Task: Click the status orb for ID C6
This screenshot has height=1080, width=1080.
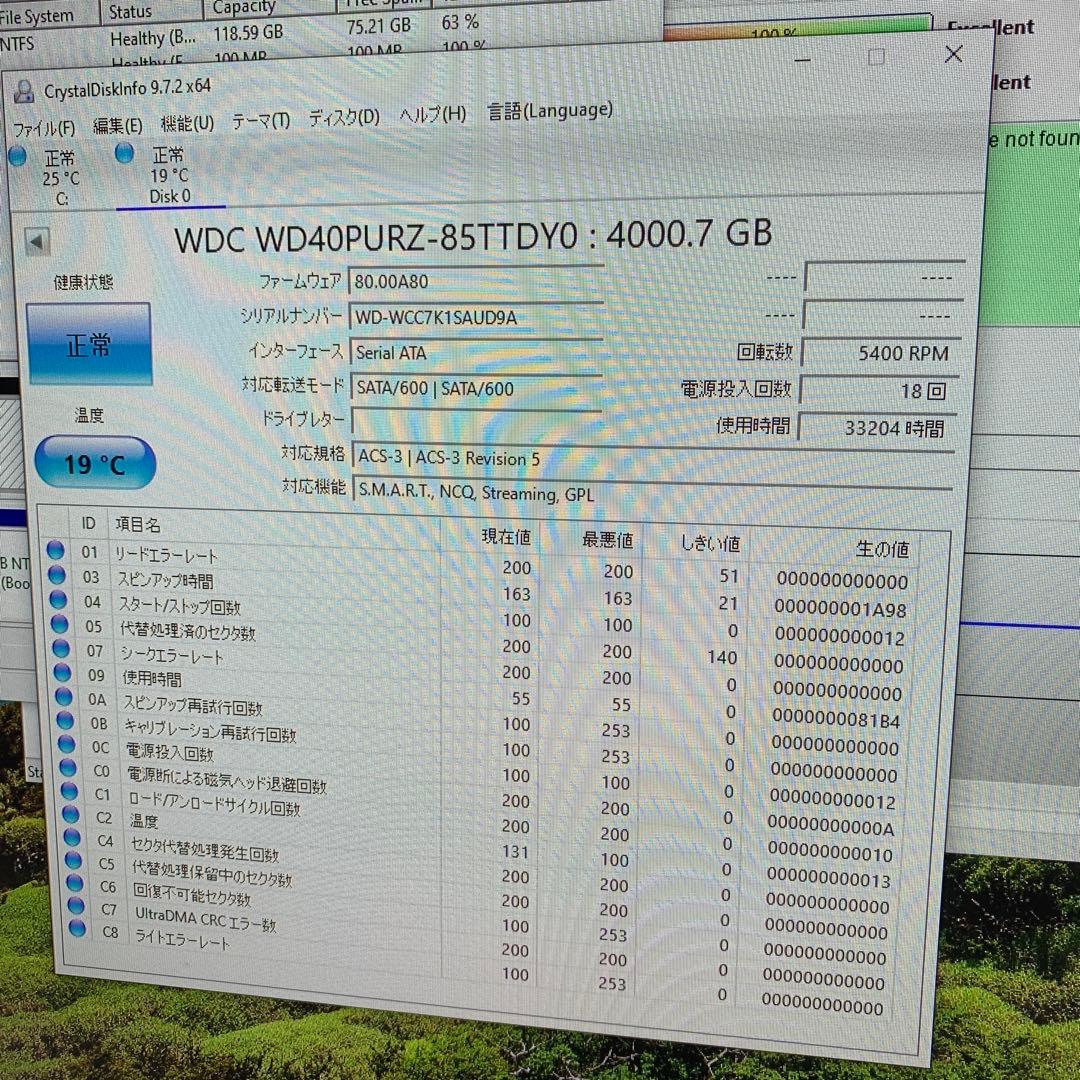Action: (75, 884)
